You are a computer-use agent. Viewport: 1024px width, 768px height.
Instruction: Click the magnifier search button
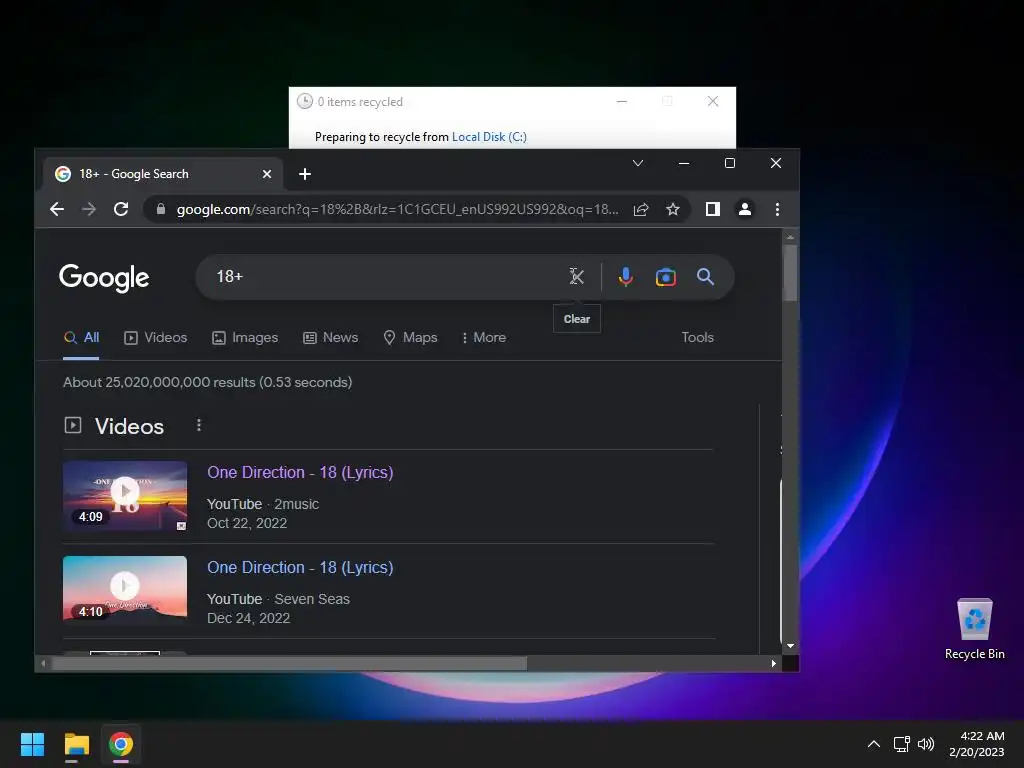pyautogui.click(x=705, y=277)
